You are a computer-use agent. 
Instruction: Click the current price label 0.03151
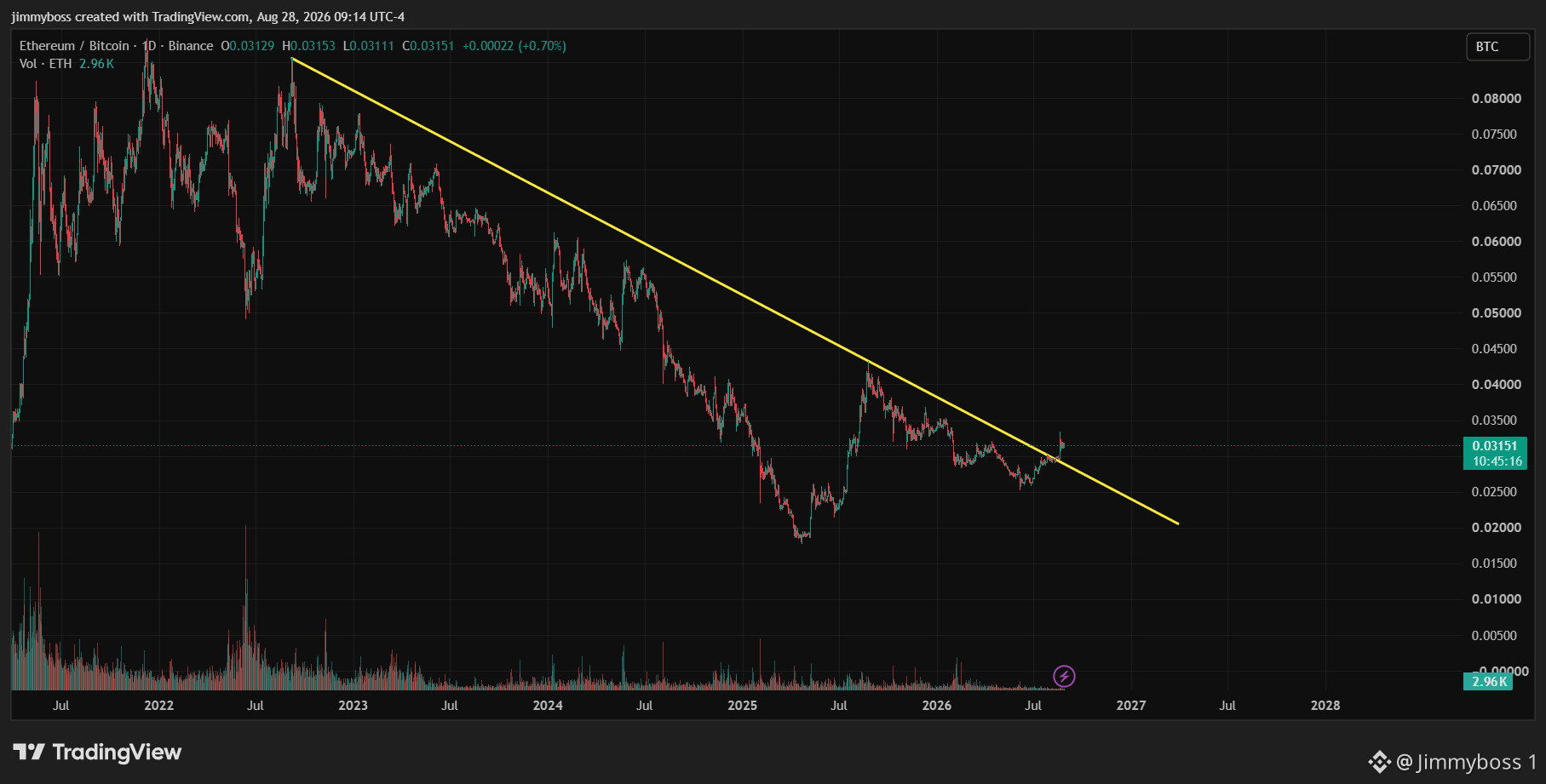(1495, 446)
